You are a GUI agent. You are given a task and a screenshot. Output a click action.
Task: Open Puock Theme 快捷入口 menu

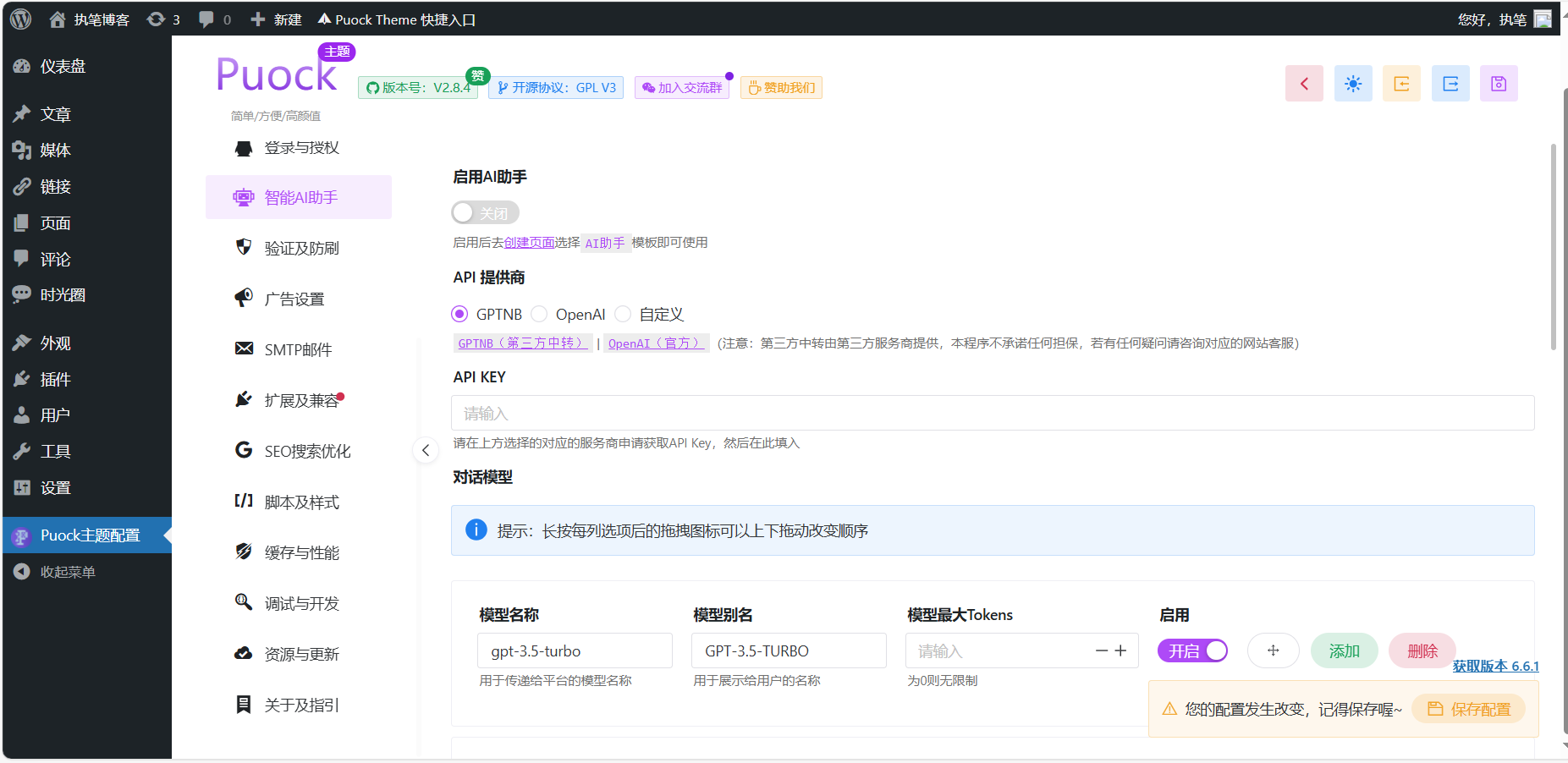(396, 19)
